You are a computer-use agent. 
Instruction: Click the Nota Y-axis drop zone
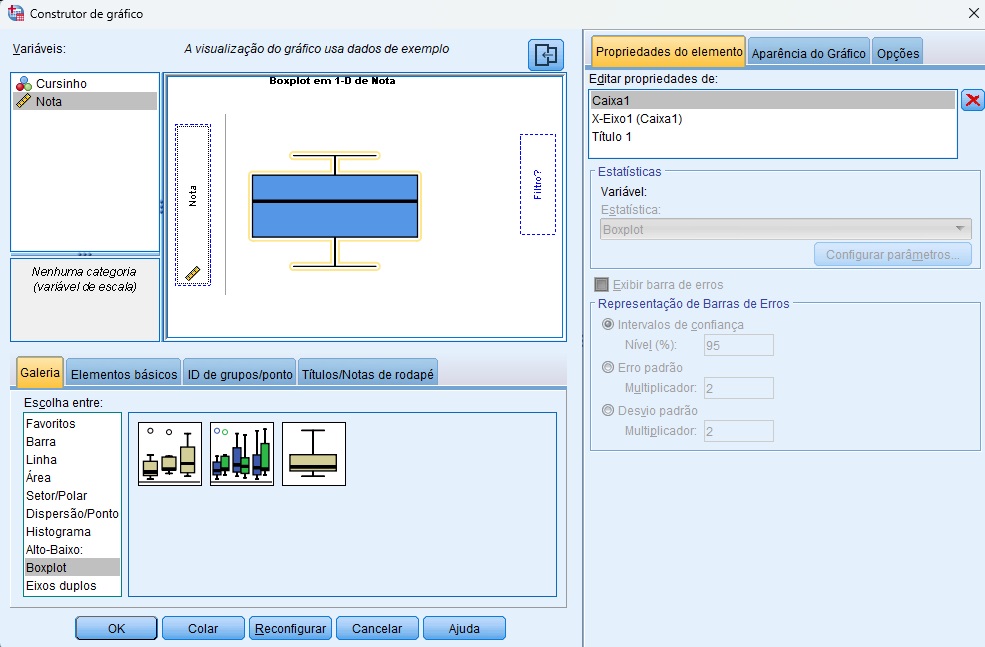pos(193,205)
